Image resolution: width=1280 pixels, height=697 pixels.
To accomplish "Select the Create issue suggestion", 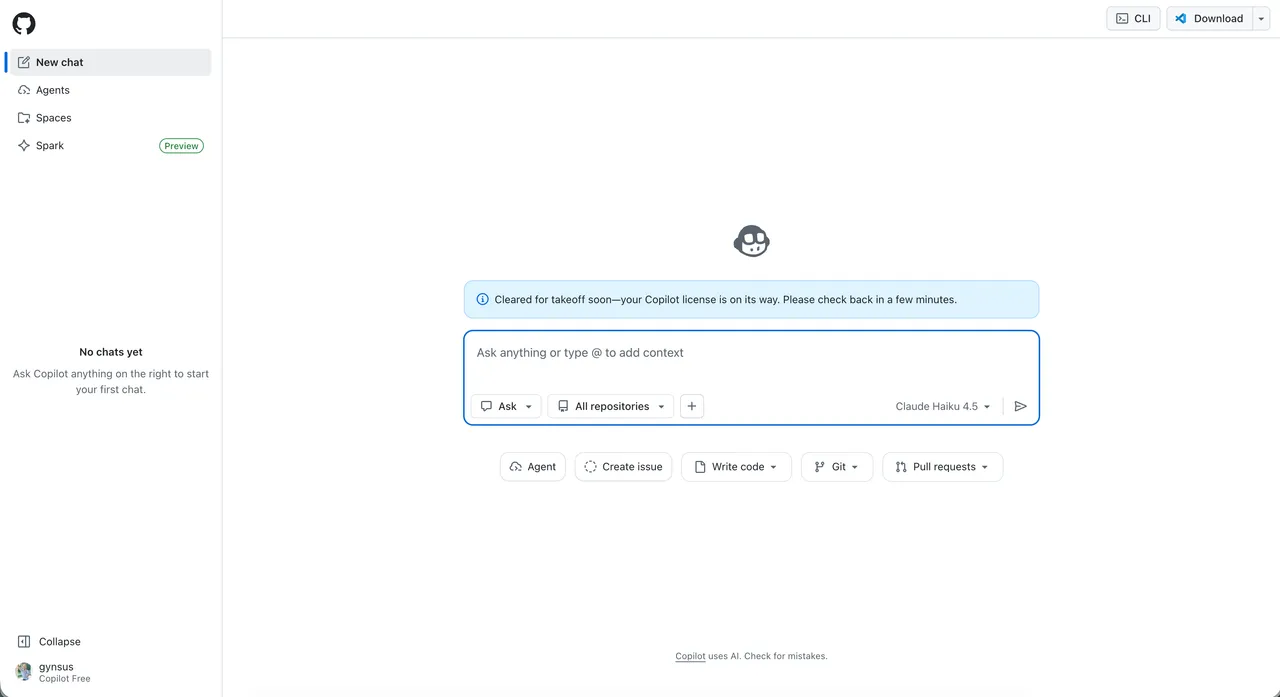I will [x=623, y=467].
